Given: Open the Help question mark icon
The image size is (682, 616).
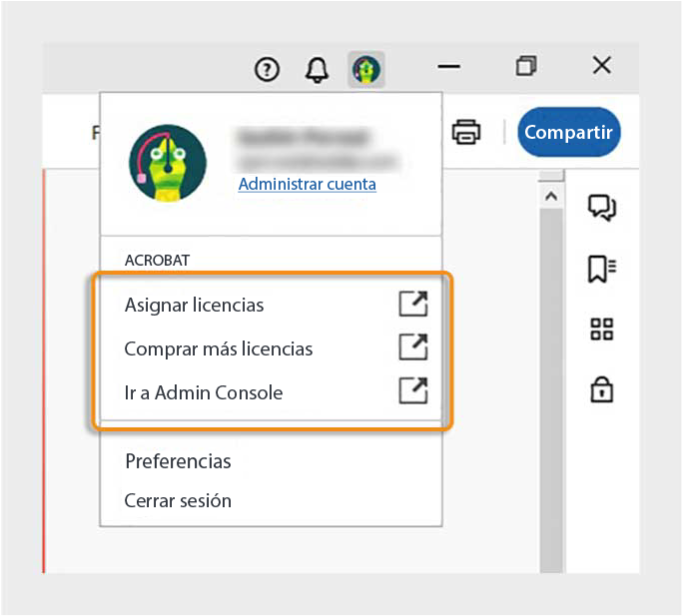Looking at the screenshot, I should pyautogui.click(x=267, y=69).
